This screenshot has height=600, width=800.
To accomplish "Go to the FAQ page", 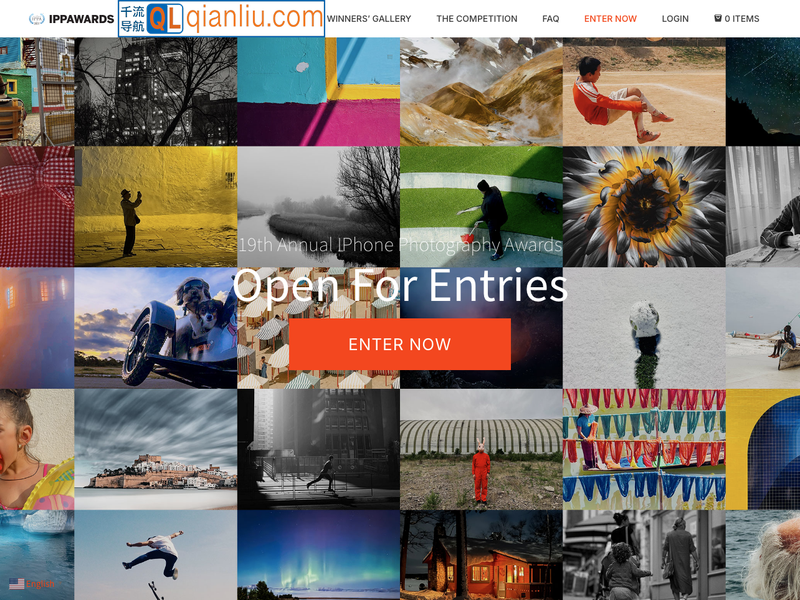I will coord(551,19).
